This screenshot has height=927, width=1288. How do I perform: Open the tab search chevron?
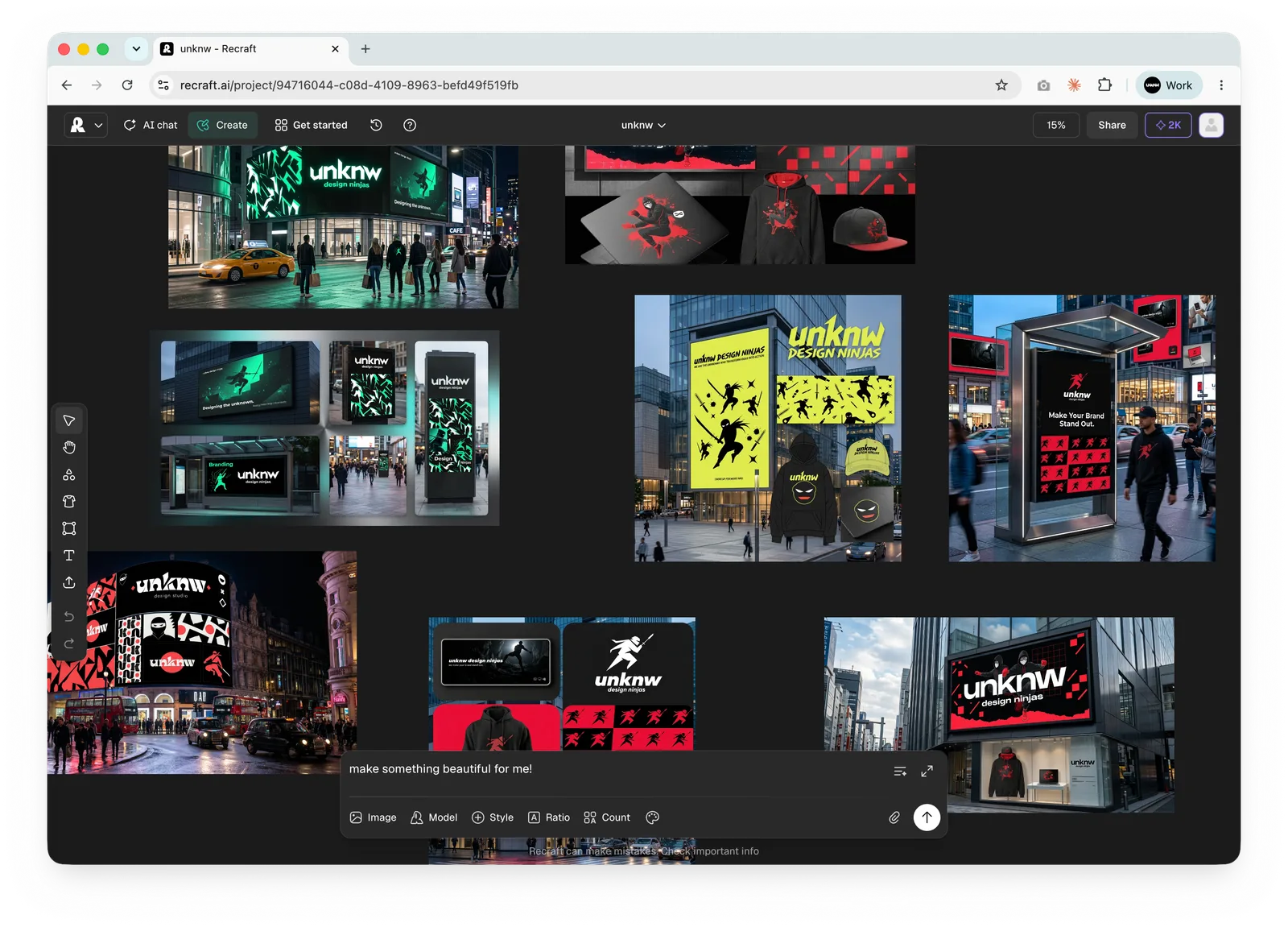136,49
